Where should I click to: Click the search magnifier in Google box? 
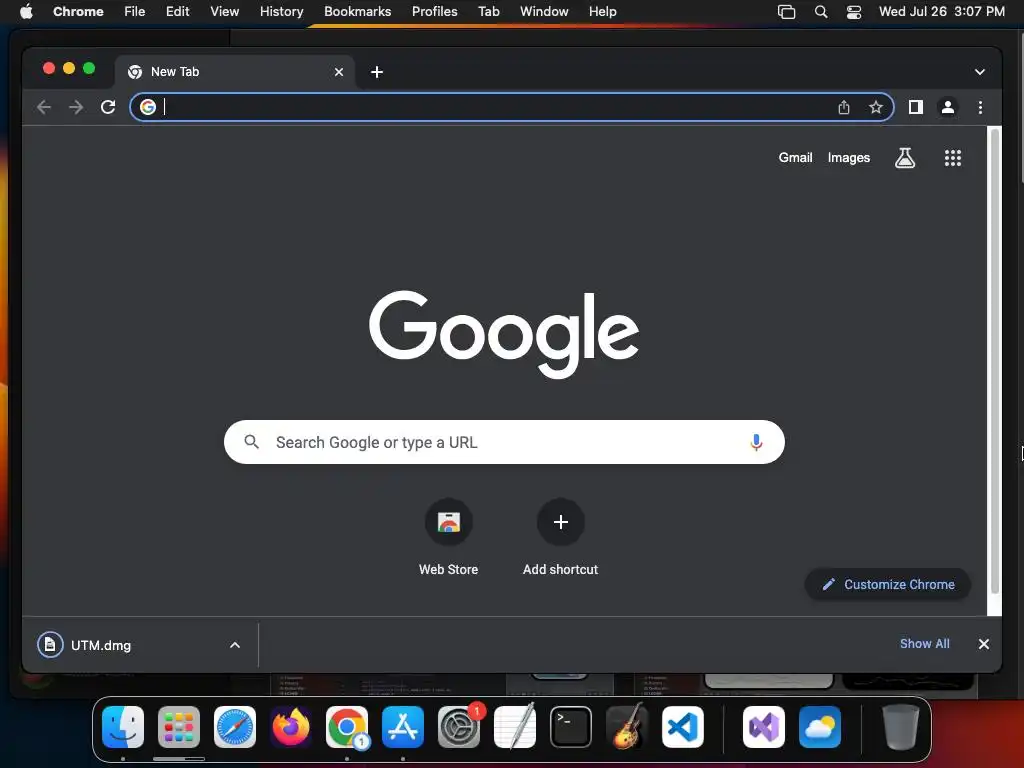point(251,442)
